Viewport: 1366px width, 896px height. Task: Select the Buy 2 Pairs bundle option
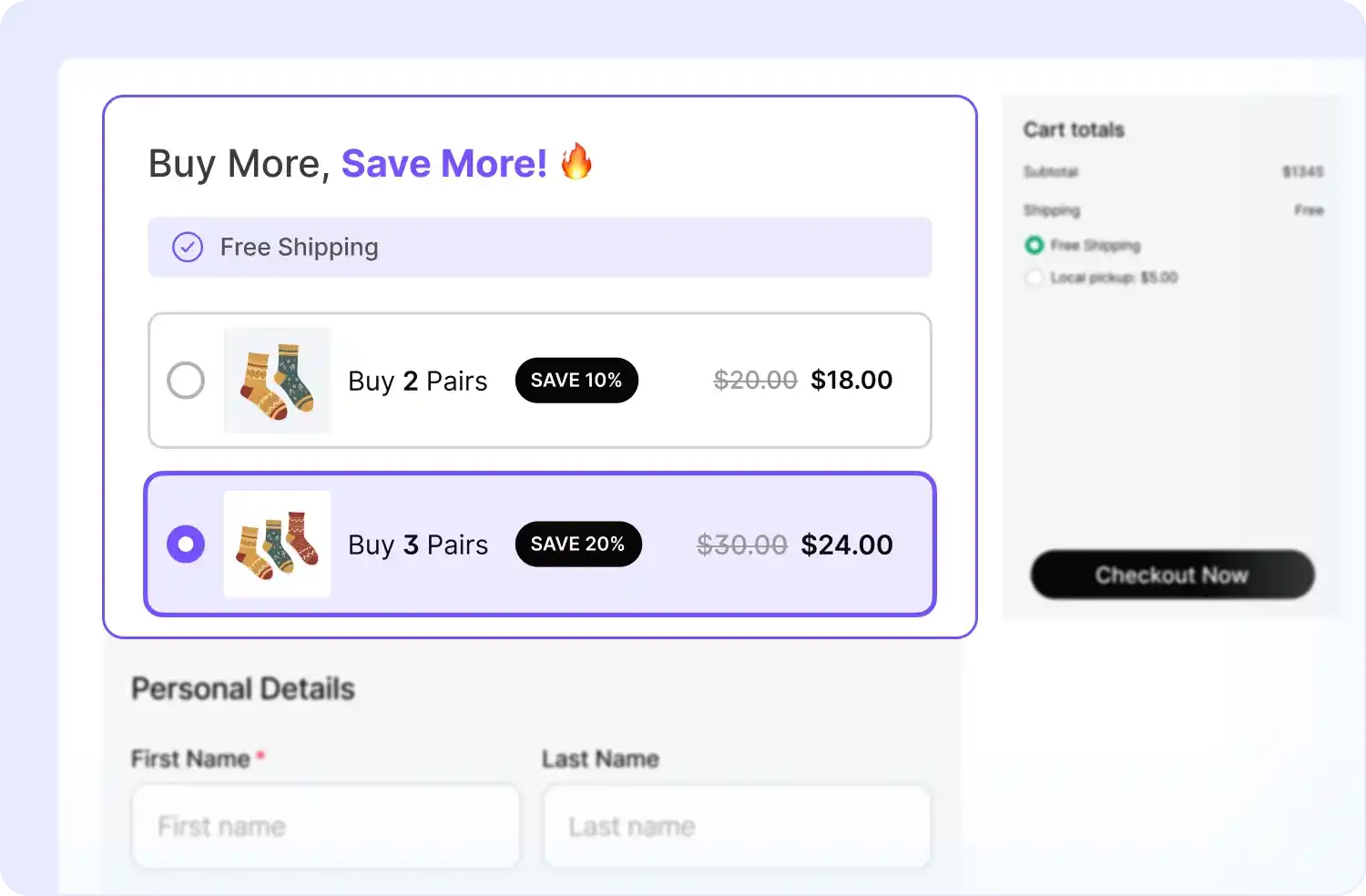pyautogui.click(x=186, y=381)
